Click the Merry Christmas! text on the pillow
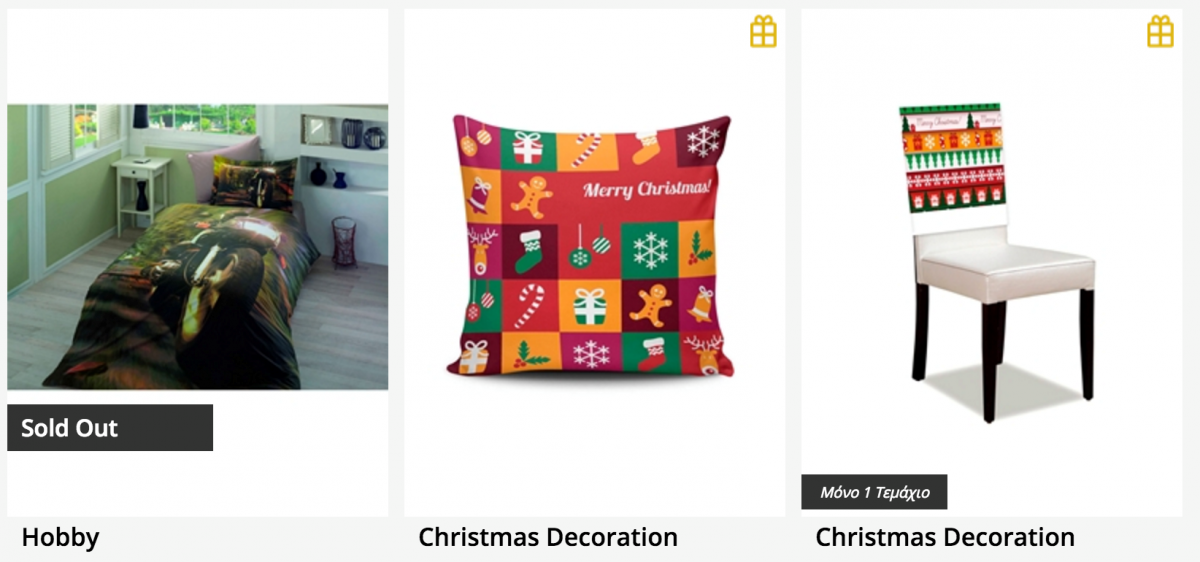1200x562 pixels. (x=649, y=189)
